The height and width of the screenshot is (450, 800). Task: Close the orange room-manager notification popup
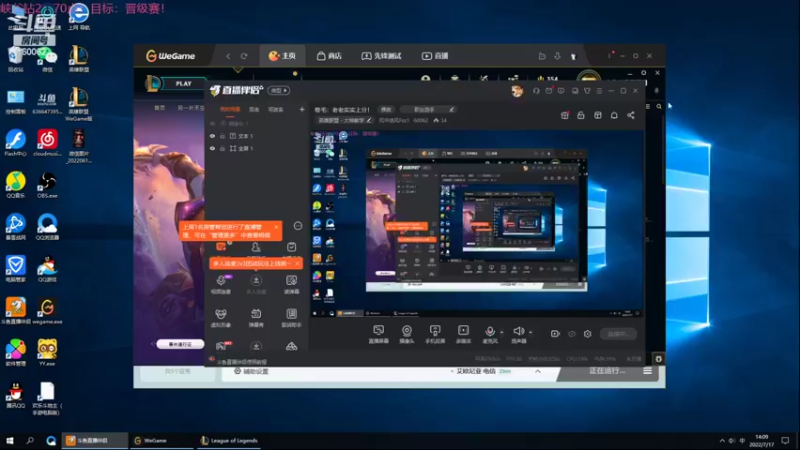[276, 227]
